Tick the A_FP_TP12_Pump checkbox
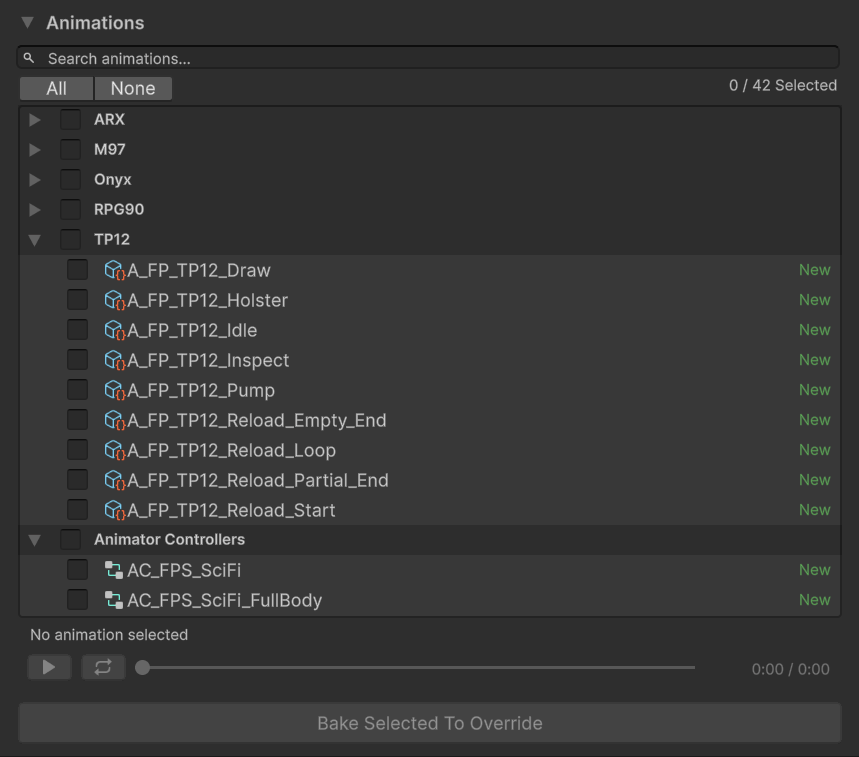 coord(77,391)
